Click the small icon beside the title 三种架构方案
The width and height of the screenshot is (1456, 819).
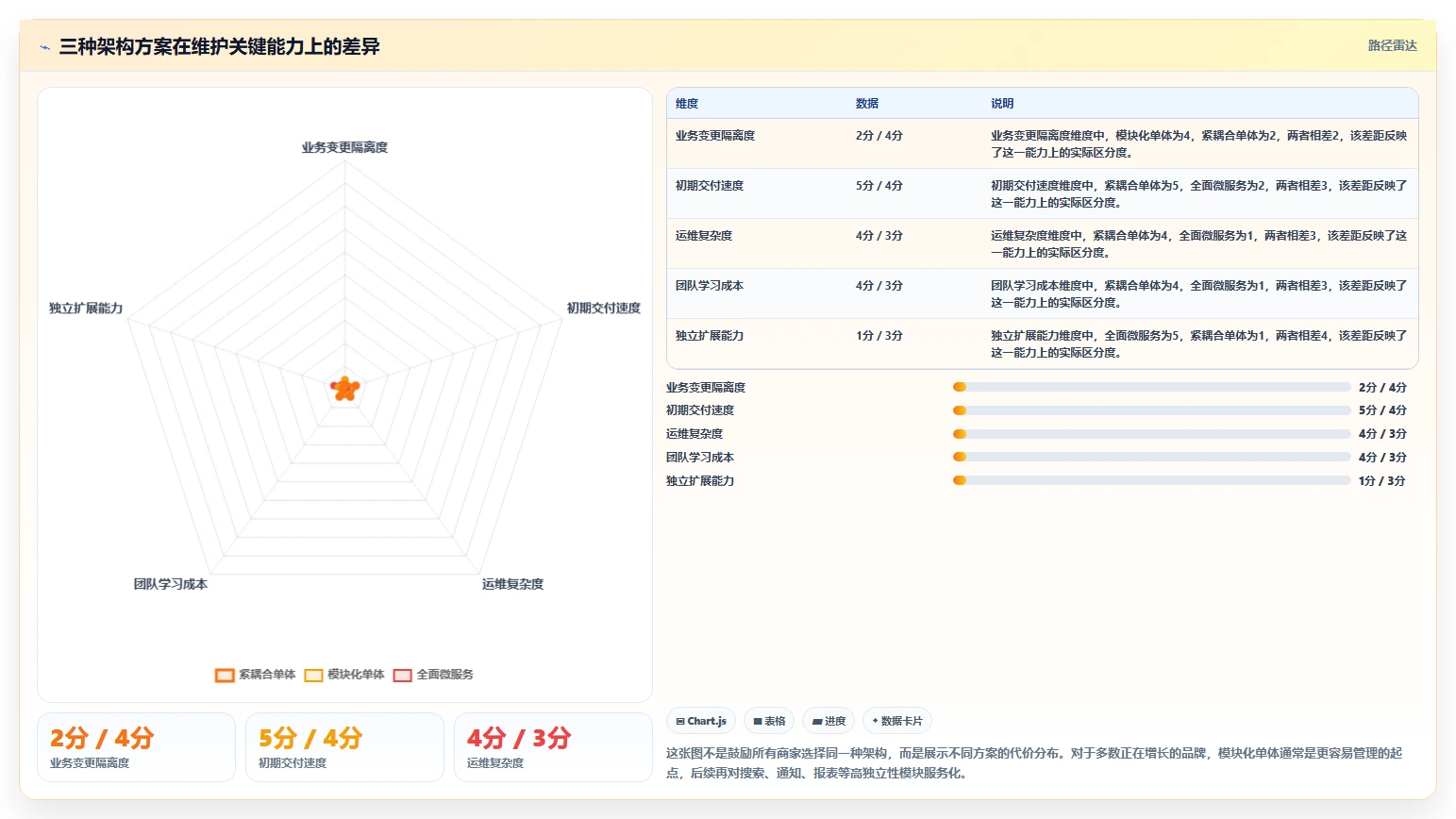(x=44, y=47)
